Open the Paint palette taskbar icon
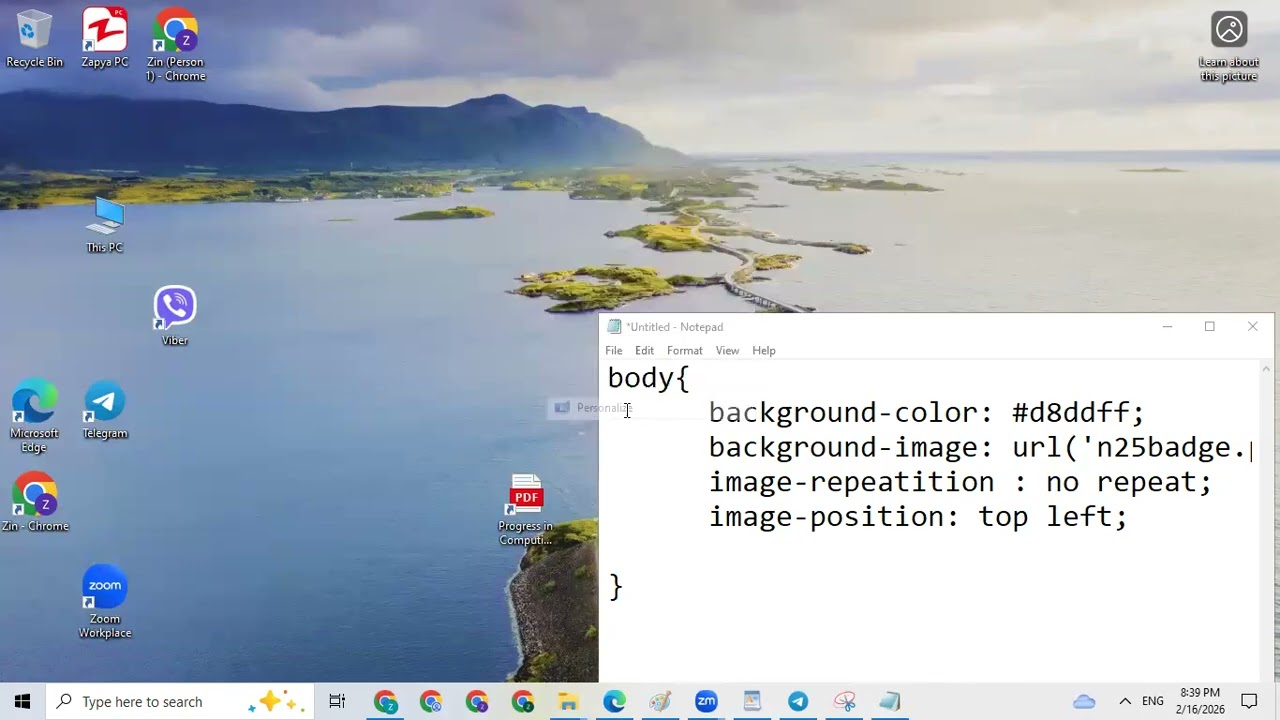The width and height of the screenshot is (1280, 720). tap(660, 701)
